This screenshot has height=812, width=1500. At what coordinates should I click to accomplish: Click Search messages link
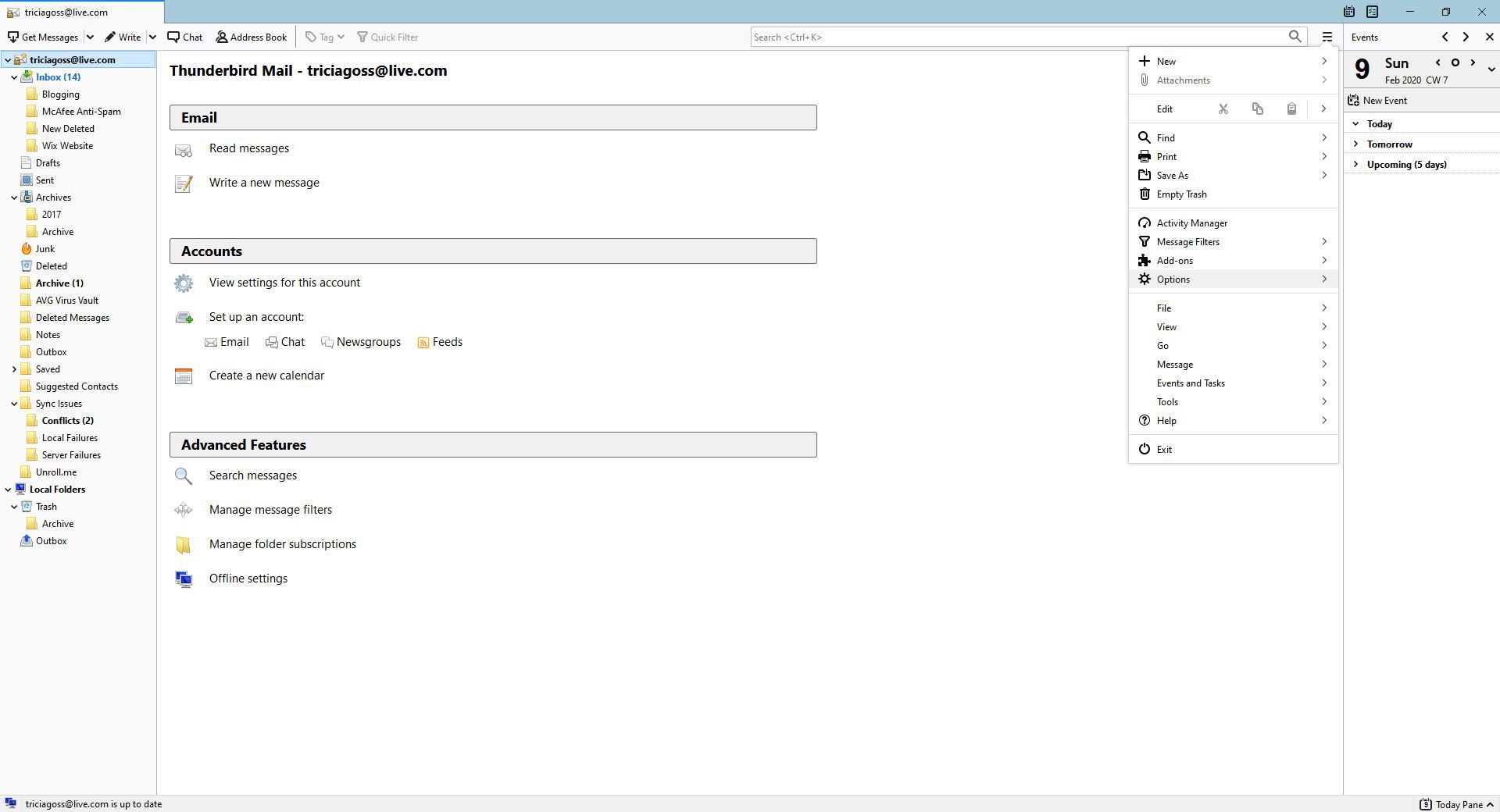coord(252,475)
